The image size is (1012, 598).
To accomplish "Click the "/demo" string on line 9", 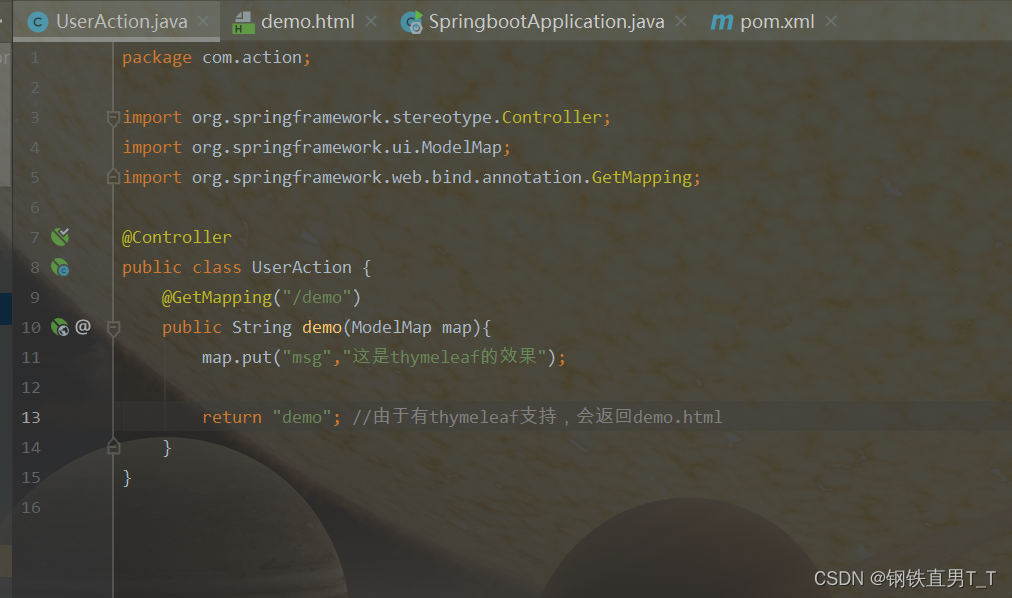I will (317, 297).
